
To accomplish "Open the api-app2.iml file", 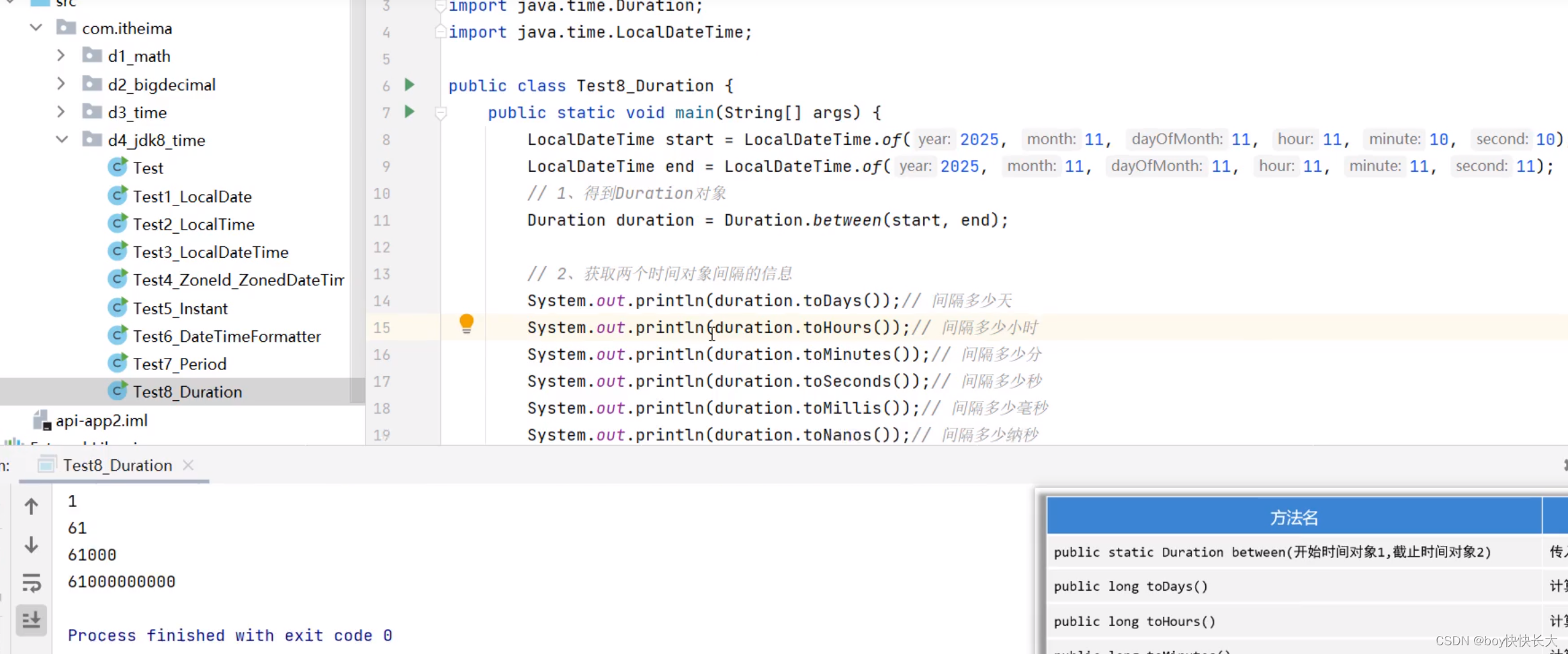I will (101, 420).
